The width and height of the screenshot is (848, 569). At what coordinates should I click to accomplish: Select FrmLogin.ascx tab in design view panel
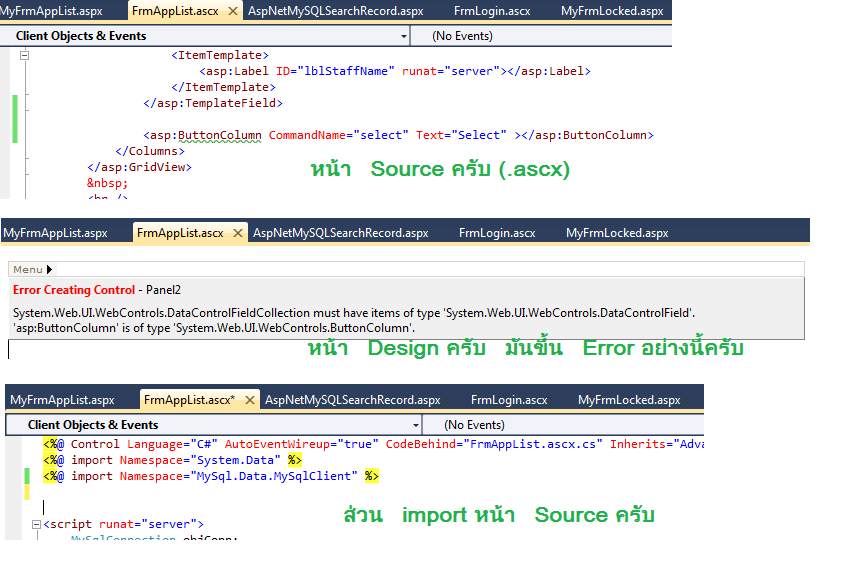pyautogui.click(x=497, y=233)
